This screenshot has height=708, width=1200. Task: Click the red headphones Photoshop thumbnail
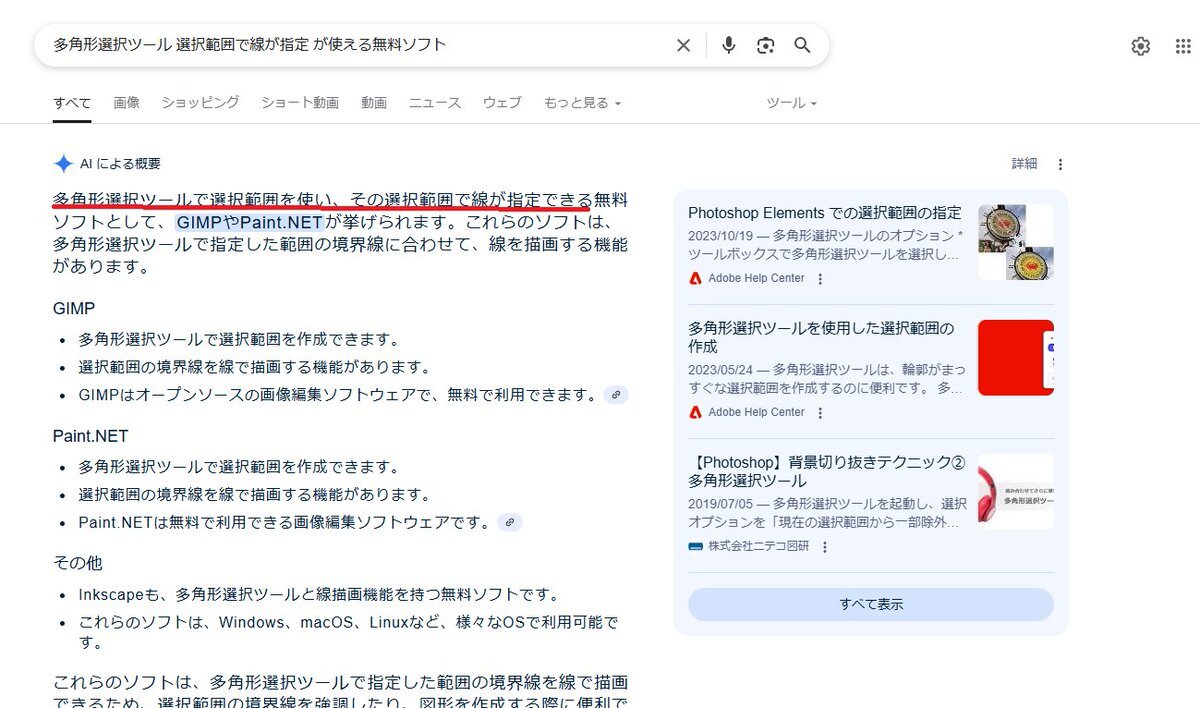tap(1015, 491)
